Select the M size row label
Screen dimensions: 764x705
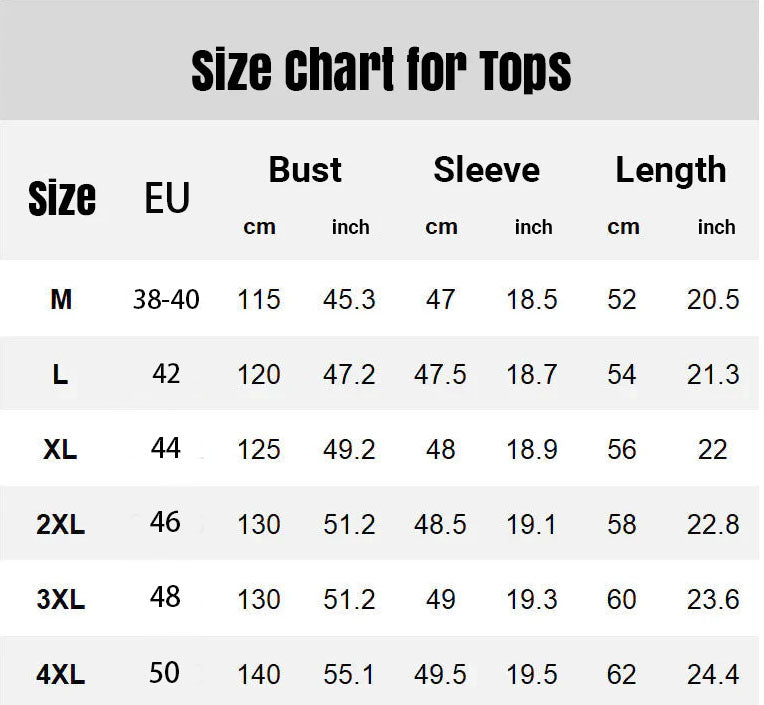(x=61, y=299)
